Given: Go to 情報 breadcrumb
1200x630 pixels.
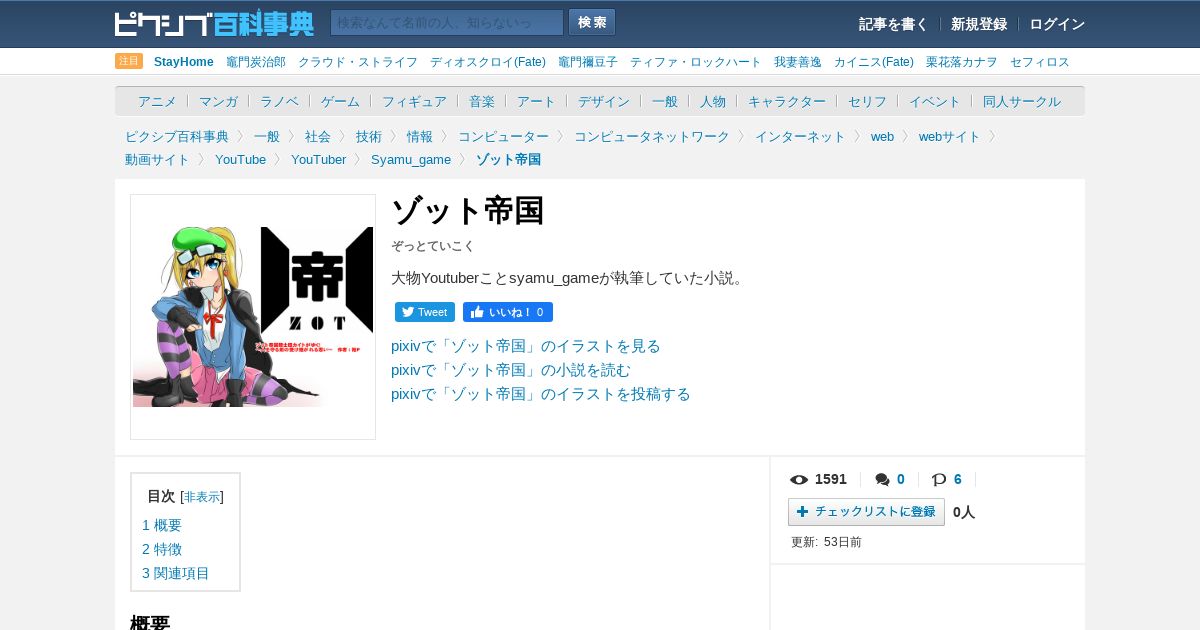Looking at the screenshot, I should tap(420, 136).
